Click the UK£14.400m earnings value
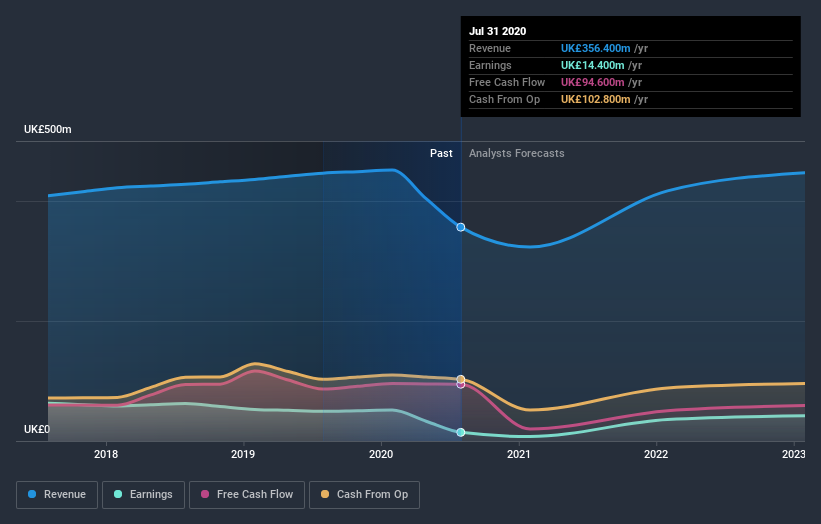The width and height of the screenshot is (821, 524). click(592, 65)
